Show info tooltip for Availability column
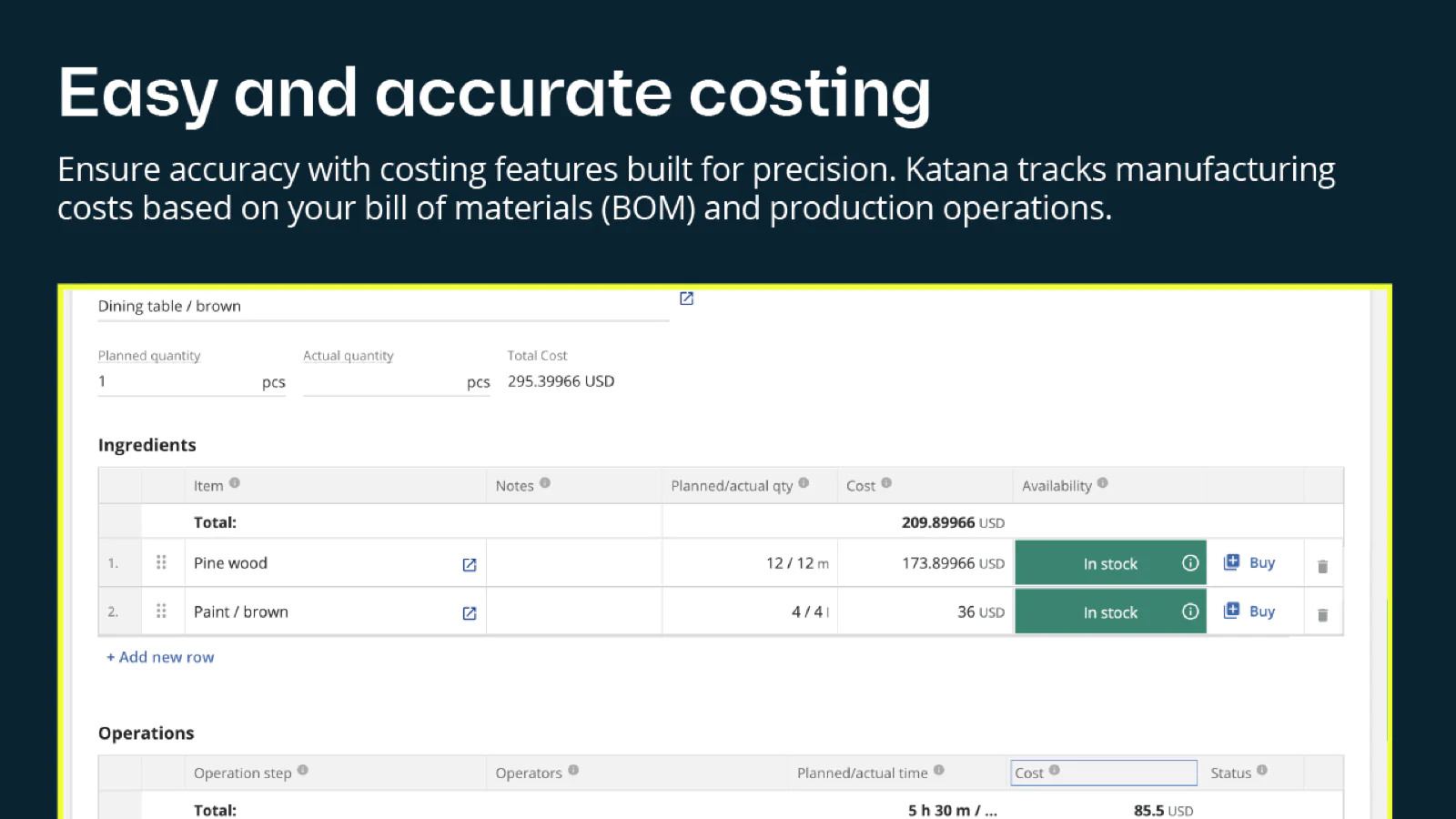This screenshot has width=1456, height=819. [x=1103, y=483]
